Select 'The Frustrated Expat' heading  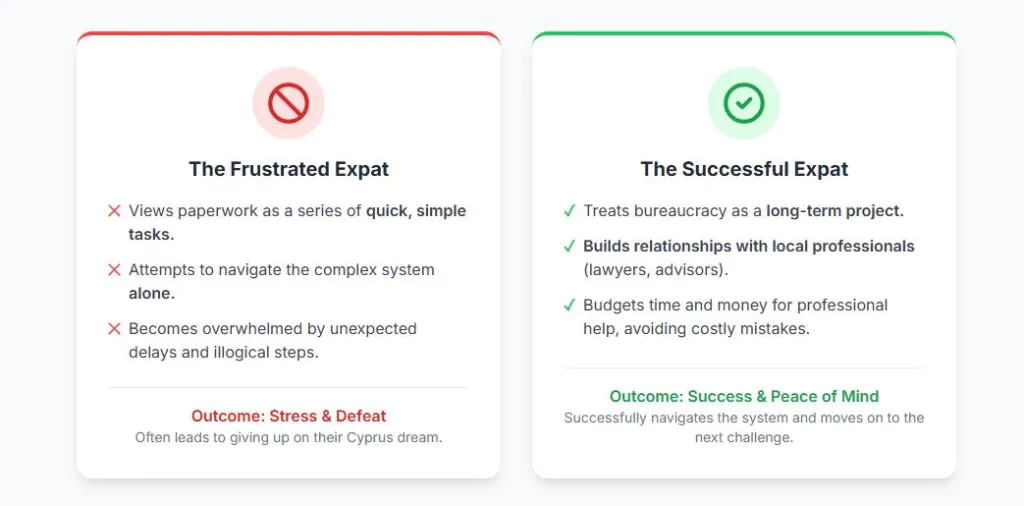[288, 169]
